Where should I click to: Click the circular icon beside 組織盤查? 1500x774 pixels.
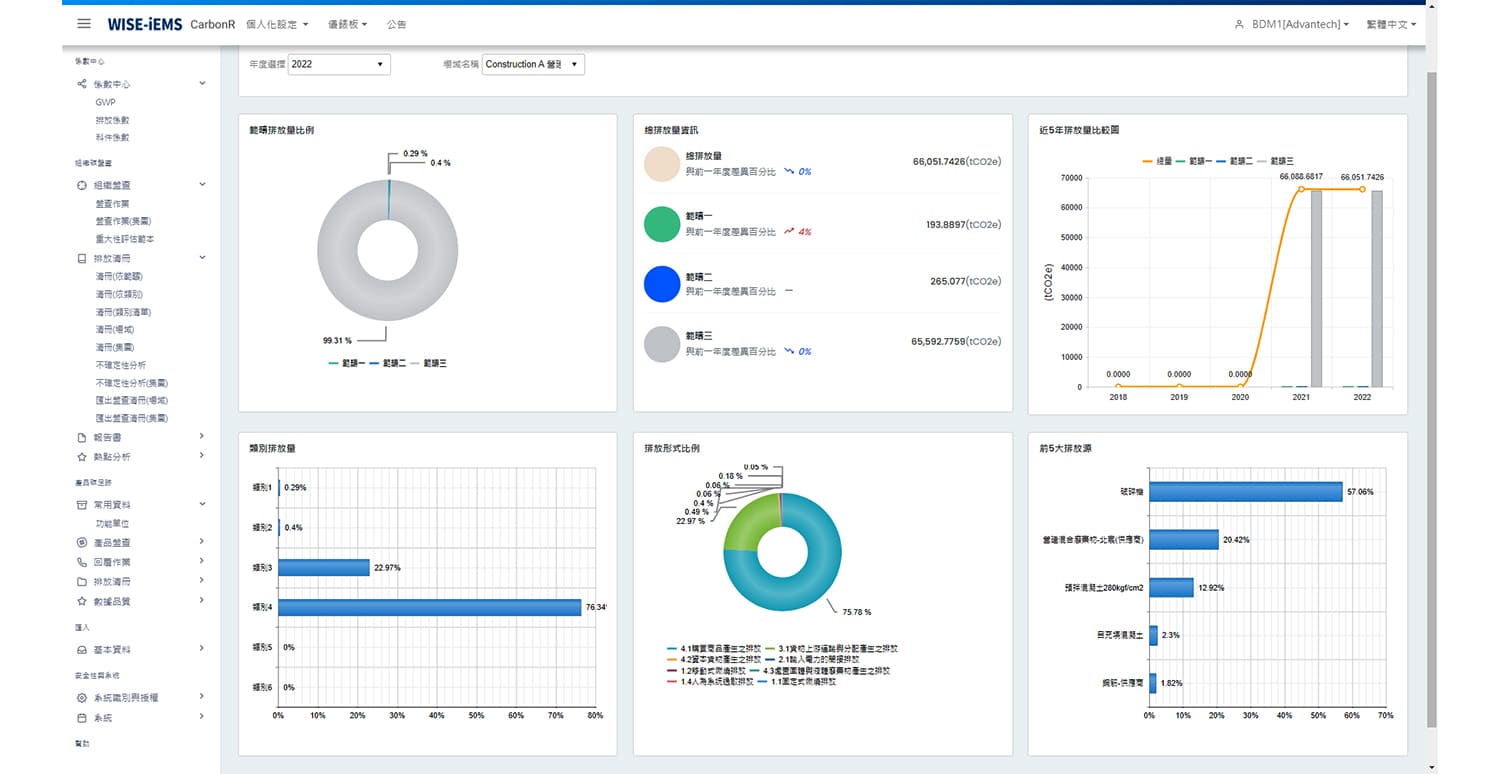82,185
